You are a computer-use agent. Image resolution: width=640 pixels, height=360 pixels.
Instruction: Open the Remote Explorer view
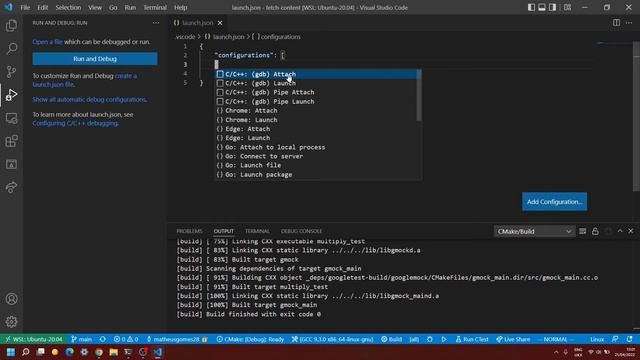(x=11, y=118)
